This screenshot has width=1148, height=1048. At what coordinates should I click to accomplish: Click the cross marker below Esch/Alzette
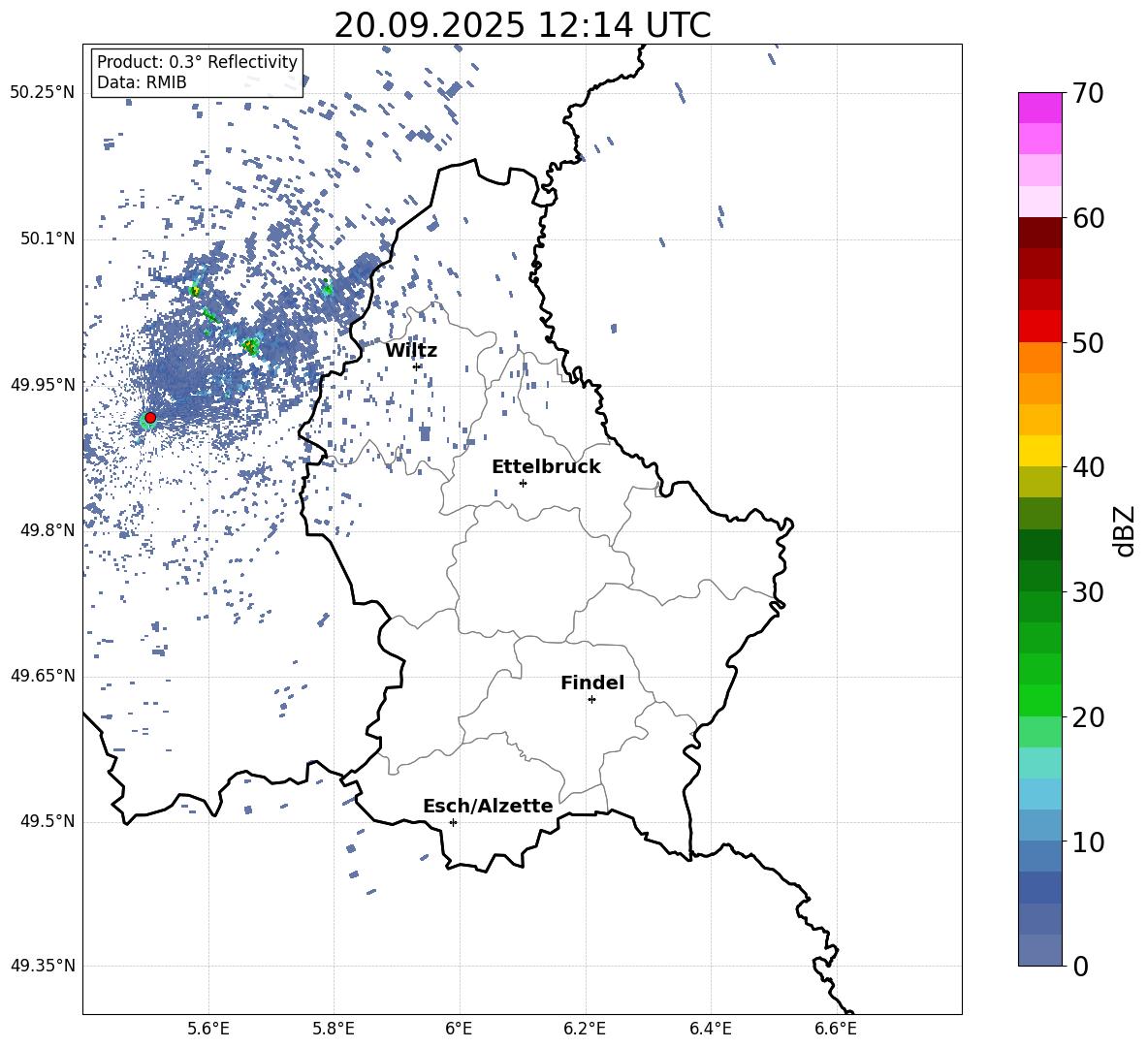453,822
